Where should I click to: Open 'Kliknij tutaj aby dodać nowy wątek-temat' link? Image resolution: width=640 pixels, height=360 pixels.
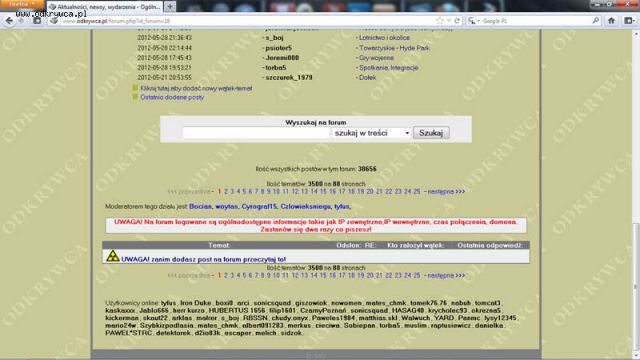[x=196, y=88]
